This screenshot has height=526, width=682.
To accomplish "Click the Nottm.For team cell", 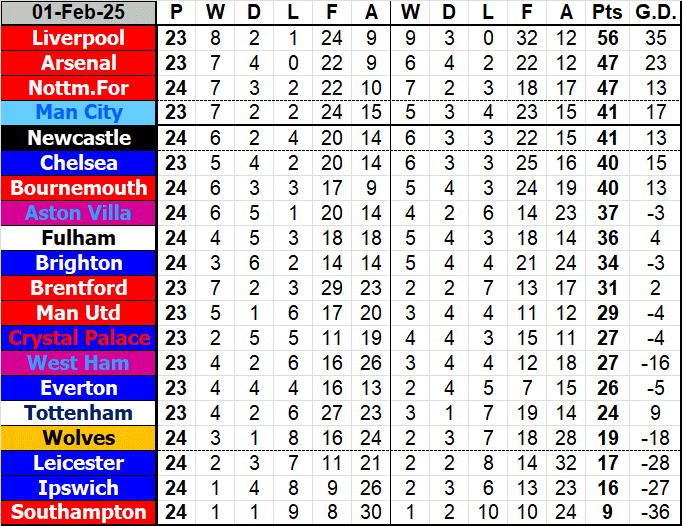I will click(78, 88).
